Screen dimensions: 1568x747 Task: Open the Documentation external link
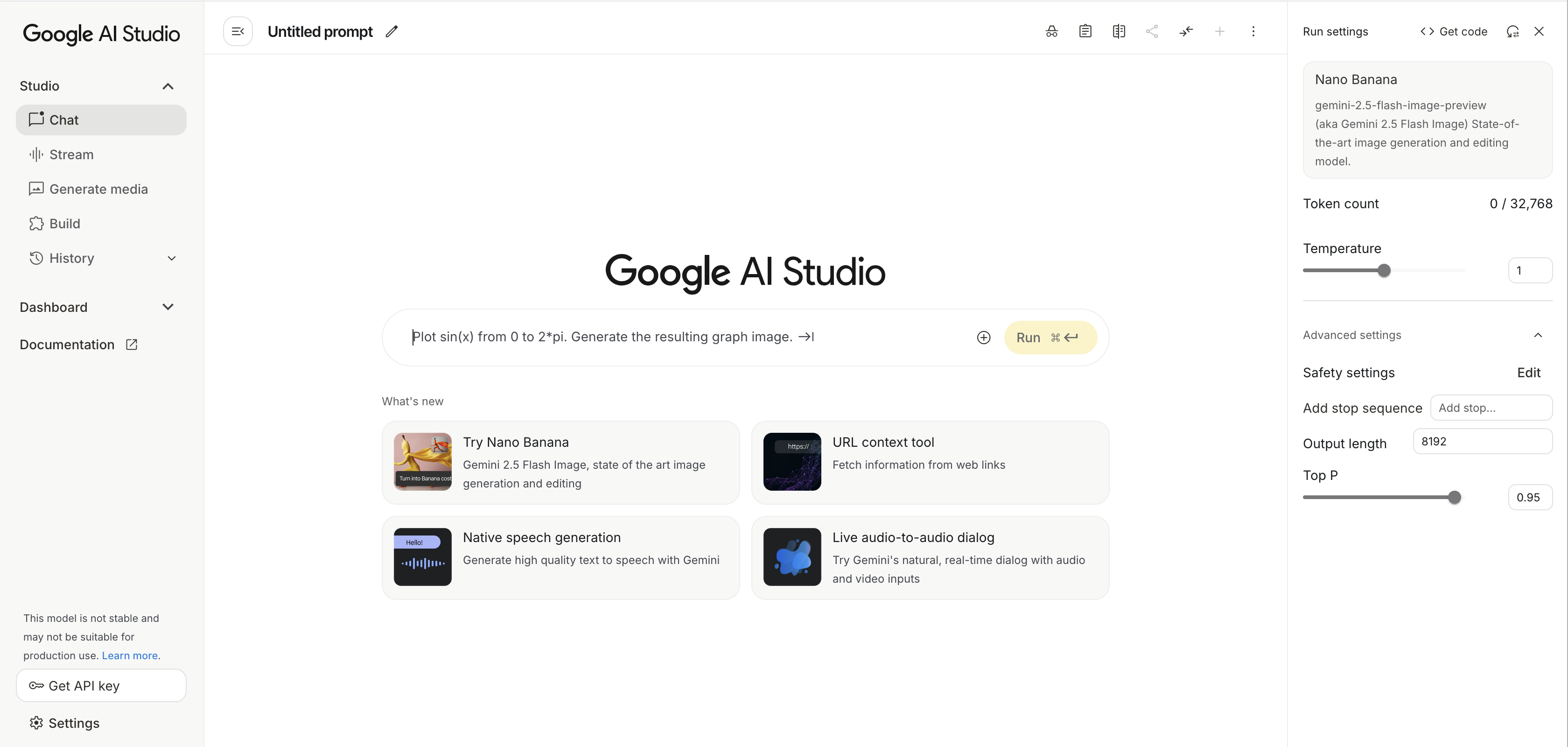pyautogui.click(x=78, y=345)
